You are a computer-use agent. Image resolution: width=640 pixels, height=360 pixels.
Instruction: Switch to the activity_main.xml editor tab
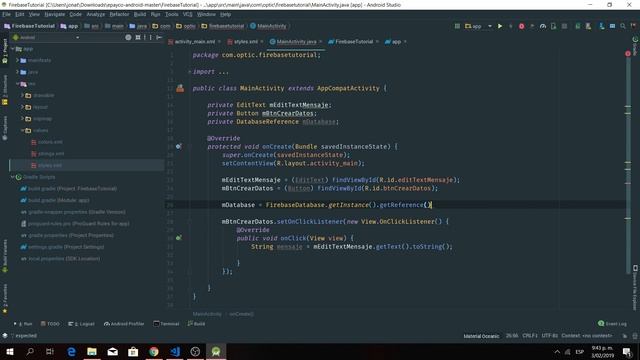[x=194, y=42]
